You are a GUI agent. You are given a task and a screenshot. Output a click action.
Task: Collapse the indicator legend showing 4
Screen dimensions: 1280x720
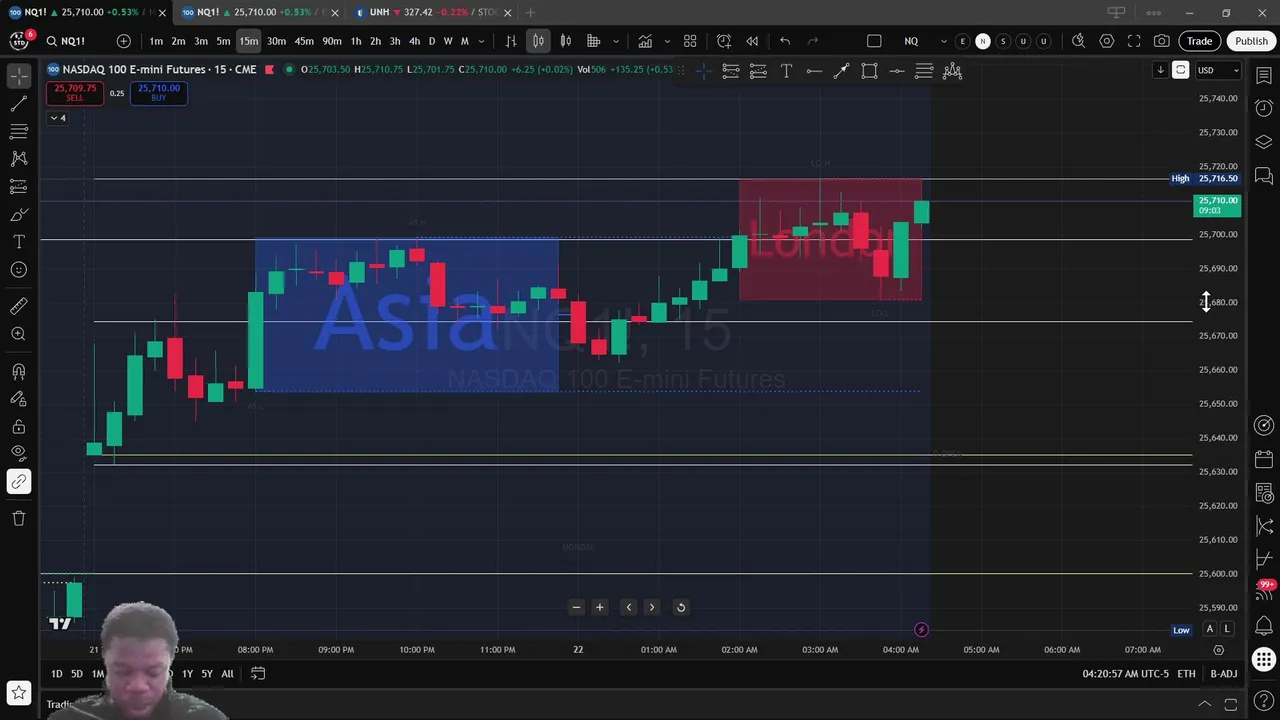click(58, 118)
